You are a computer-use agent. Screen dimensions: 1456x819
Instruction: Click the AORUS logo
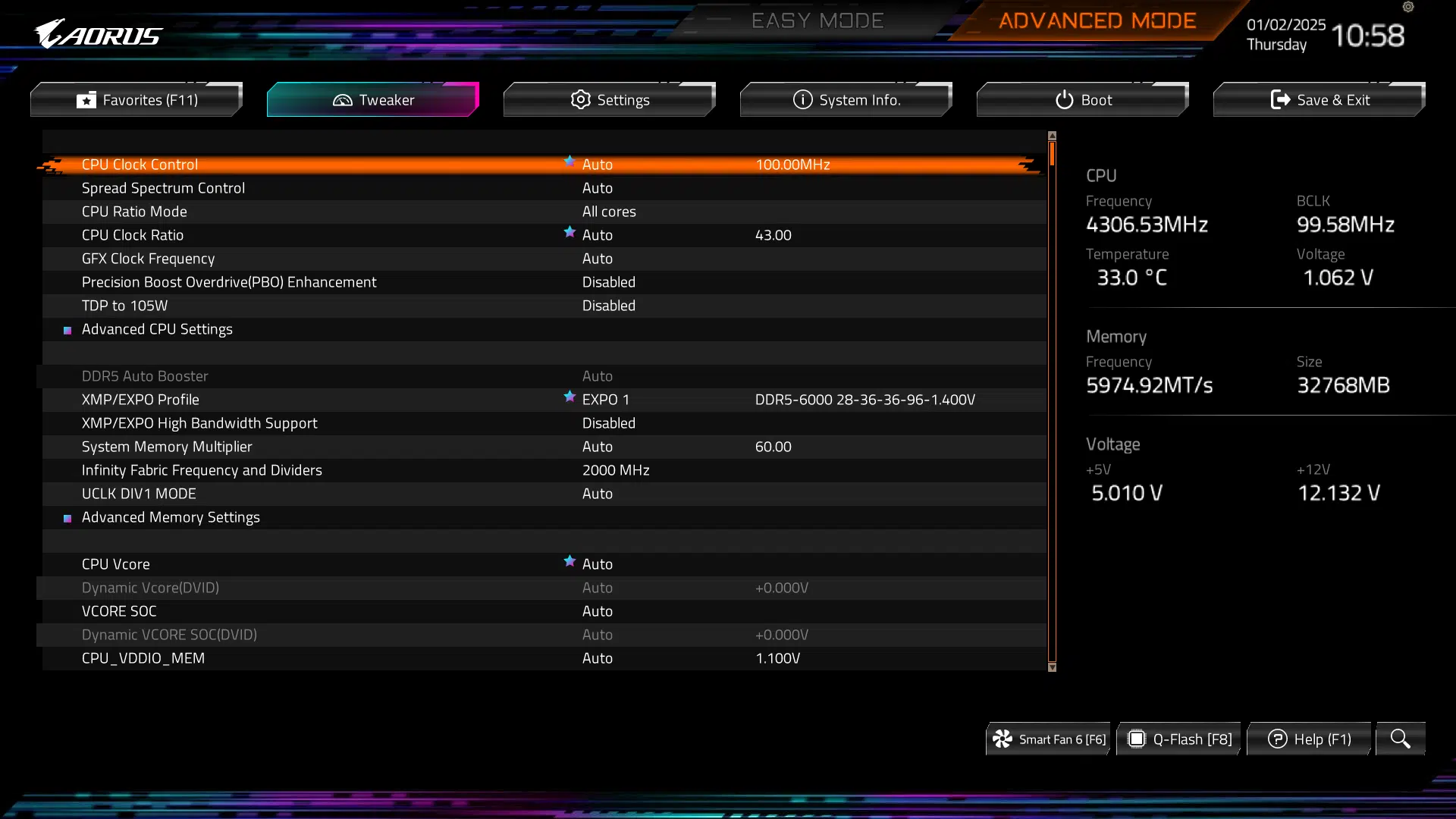[x=99, y=34]
